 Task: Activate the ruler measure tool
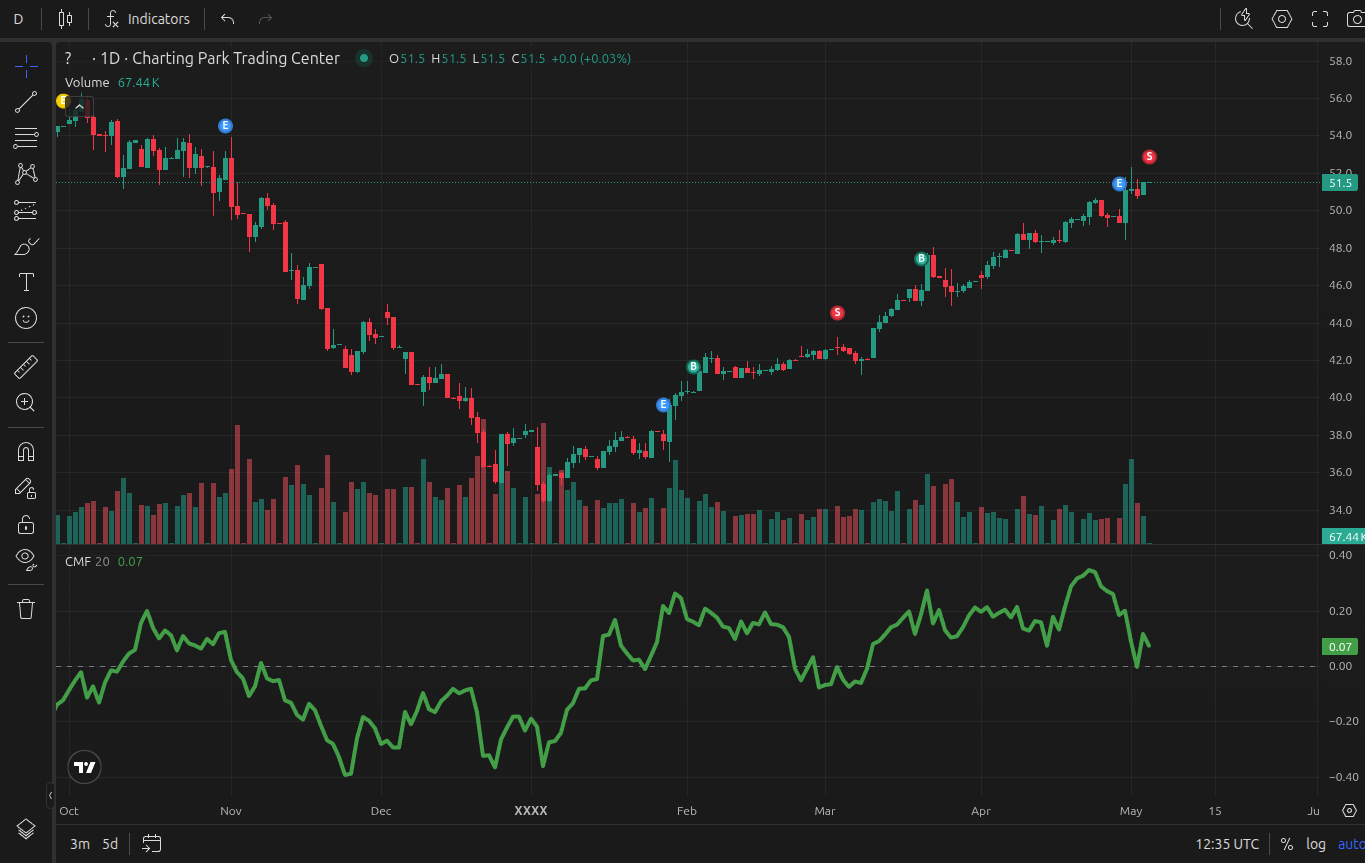coord(26,367)
